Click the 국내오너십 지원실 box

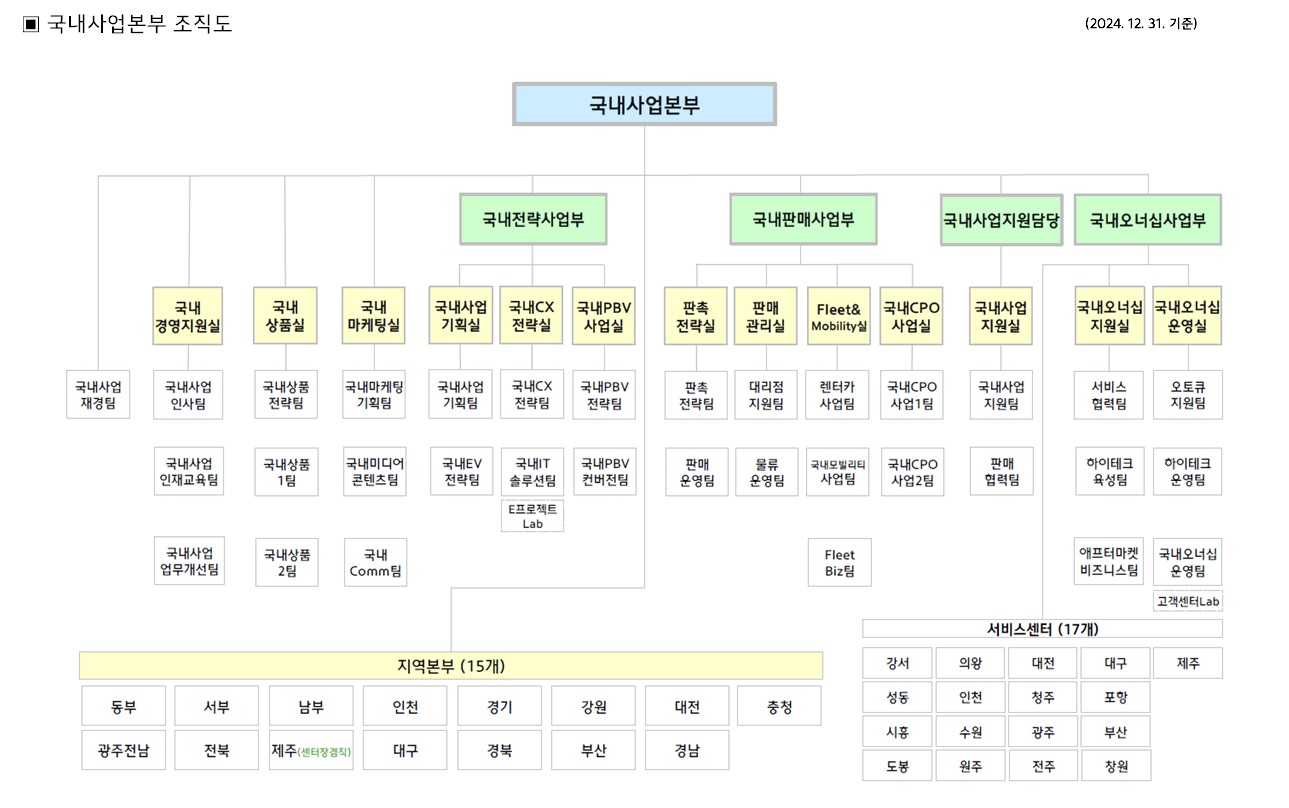pyautogui.click(x=1109, y=316)
